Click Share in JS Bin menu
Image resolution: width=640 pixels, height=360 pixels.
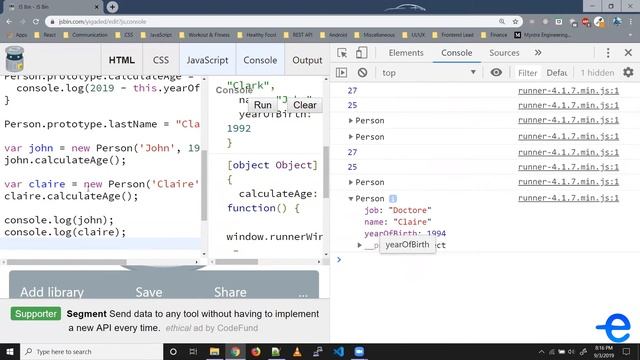pyautogui.click(x=230, y=292)
